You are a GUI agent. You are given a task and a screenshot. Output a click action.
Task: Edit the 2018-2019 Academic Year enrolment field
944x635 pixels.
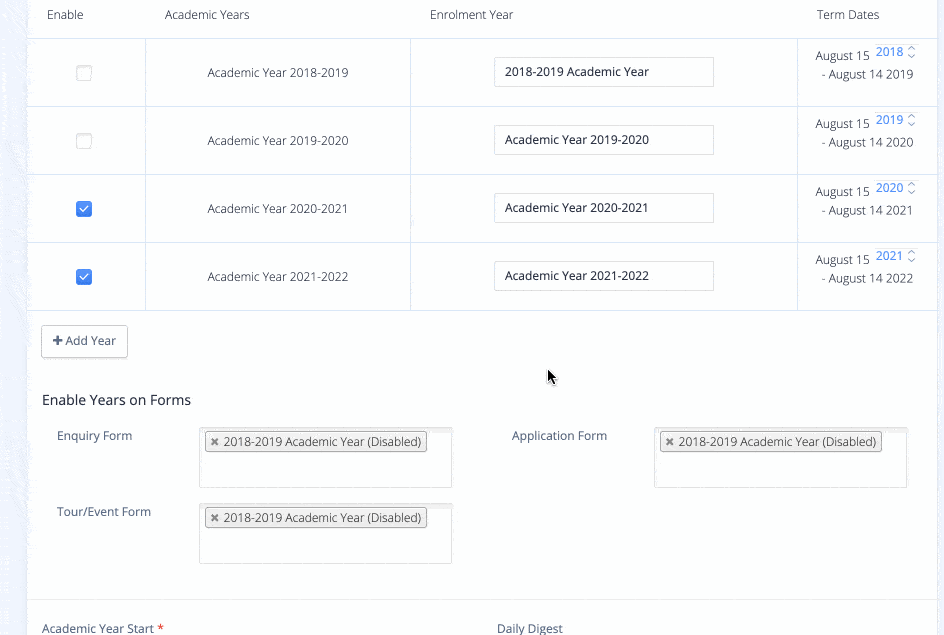point(603,72)
